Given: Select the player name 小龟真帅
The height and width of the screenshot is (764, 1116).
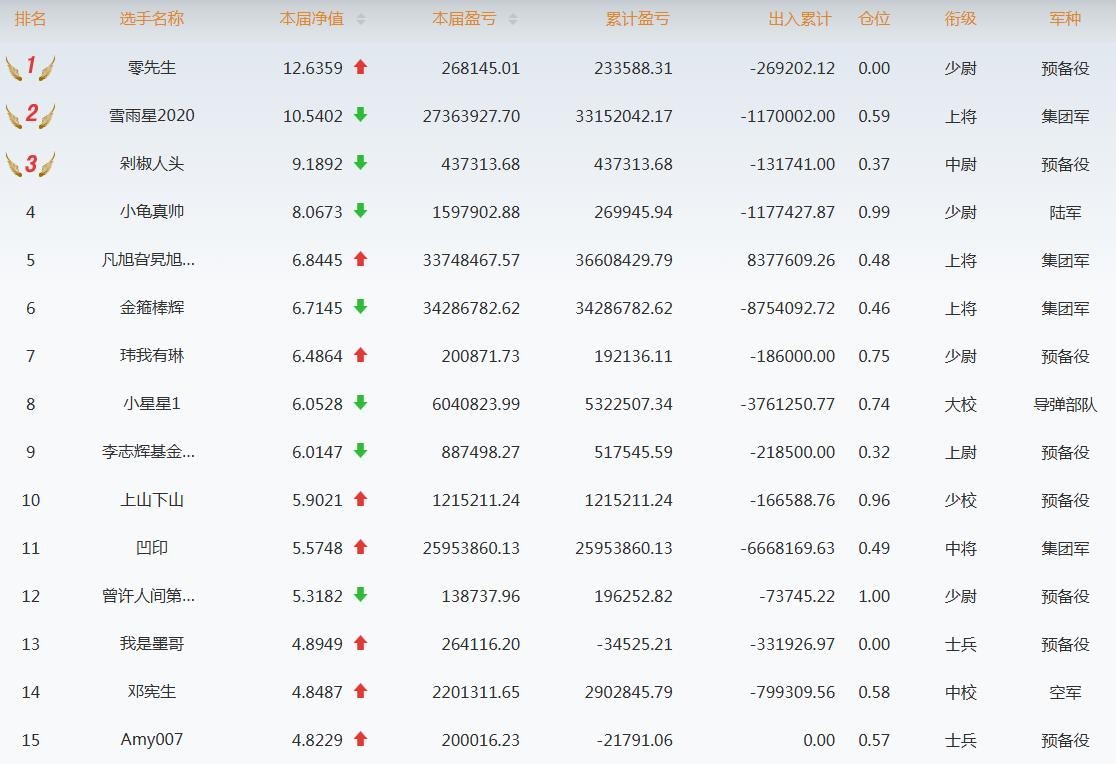Looking at the screenshot, I should click(x=152, y=212).
